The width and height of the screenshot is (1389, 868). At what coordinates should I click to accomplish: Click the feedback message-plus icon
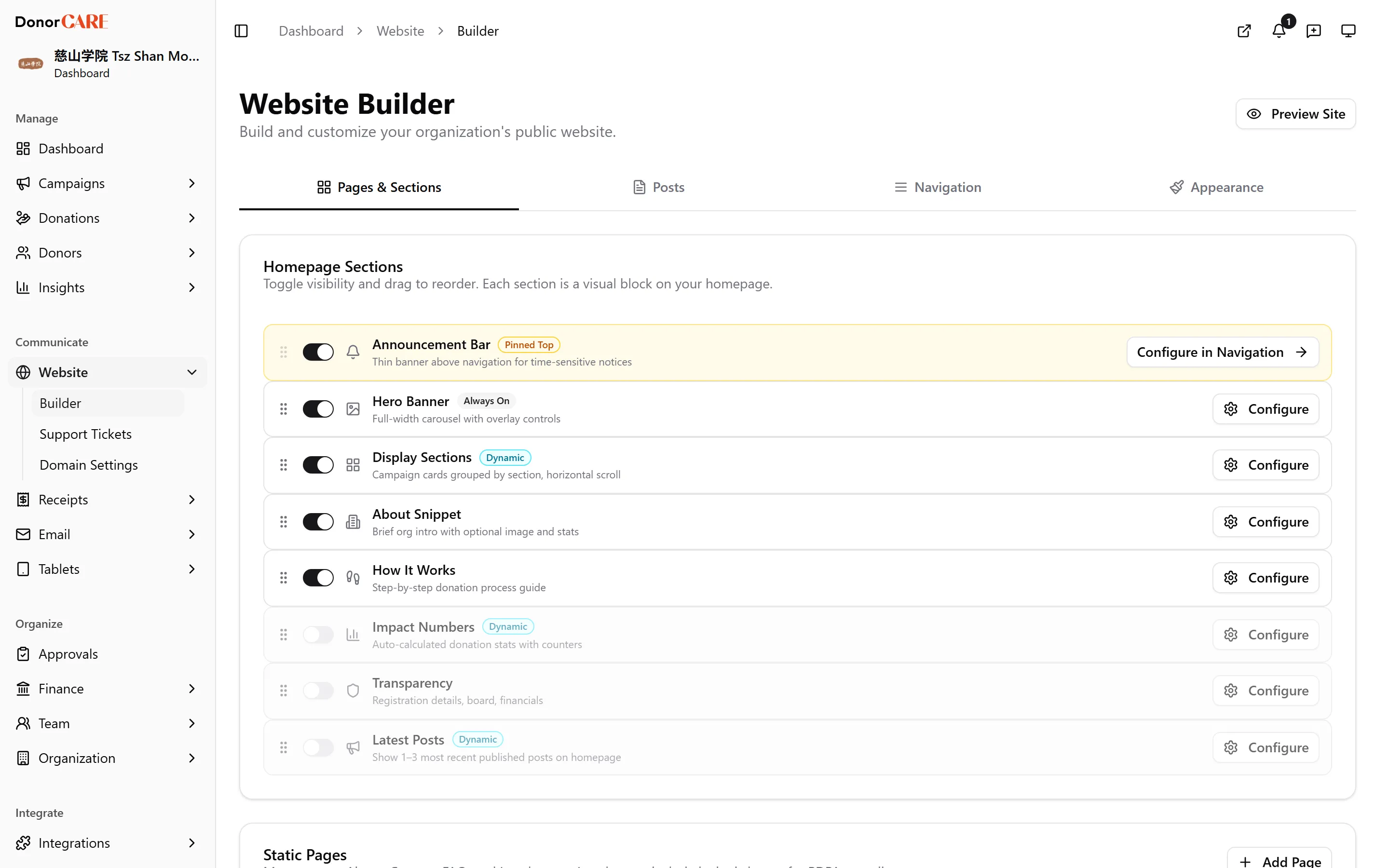click(1314, 31)
